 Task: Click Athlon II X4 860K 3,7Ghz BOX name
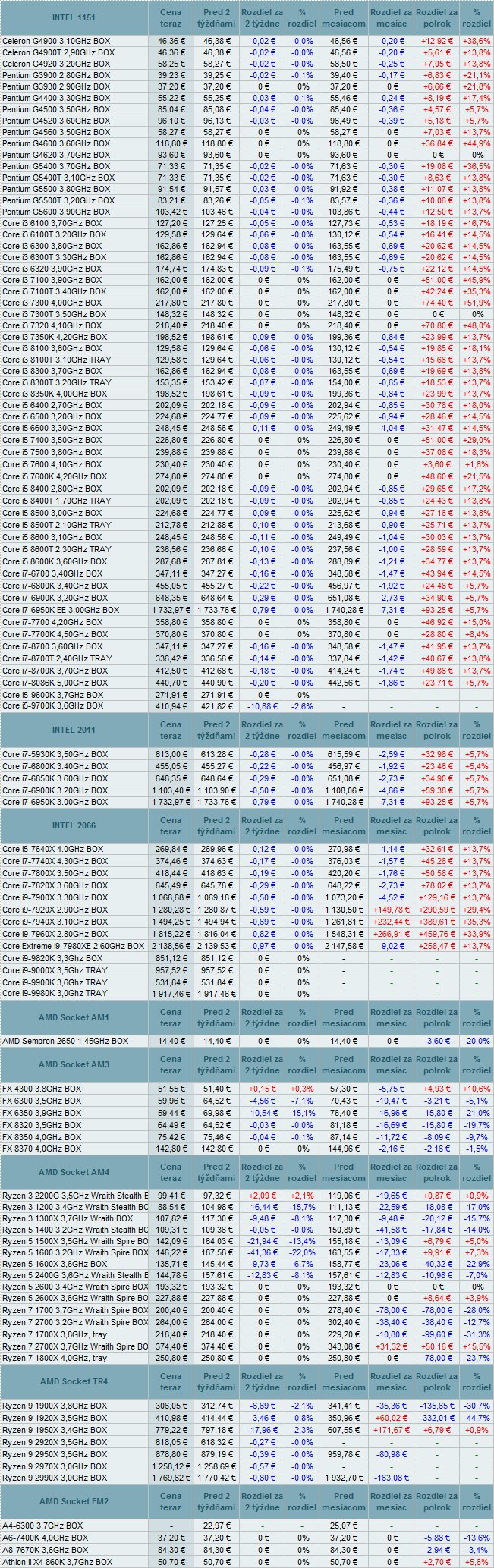pos(57,1562)
